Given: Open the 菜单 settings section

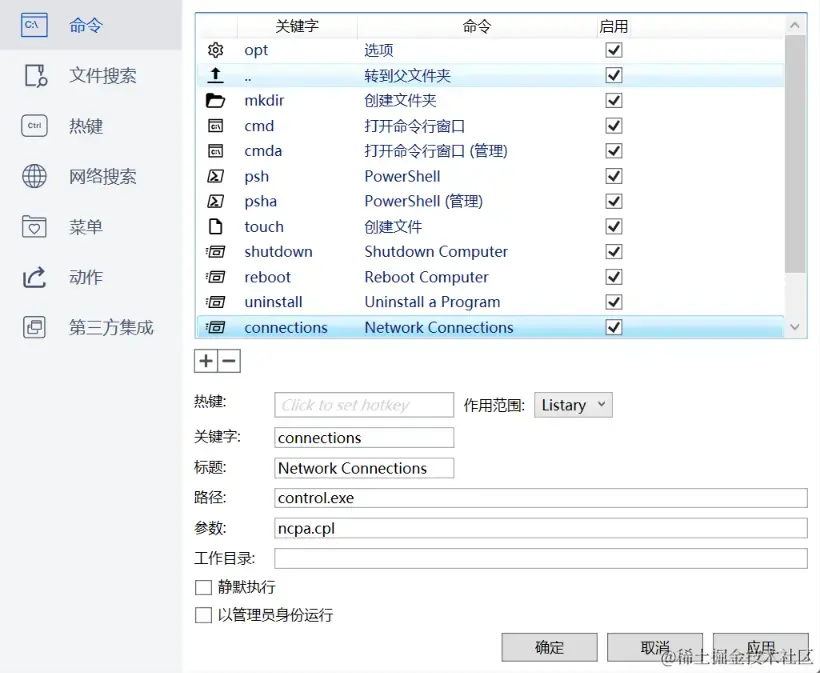Looking at the screenshot, I should [90, 227].
